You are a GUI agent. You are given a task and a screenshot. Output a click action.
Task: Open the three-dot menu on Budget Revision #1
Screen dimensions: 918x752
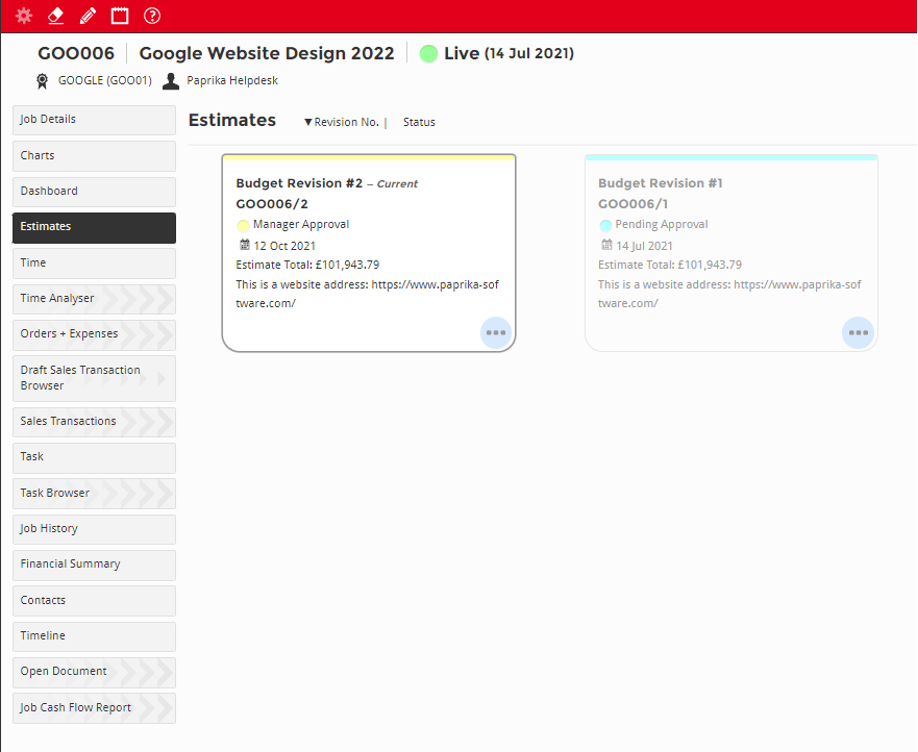(x=857, y=333)
